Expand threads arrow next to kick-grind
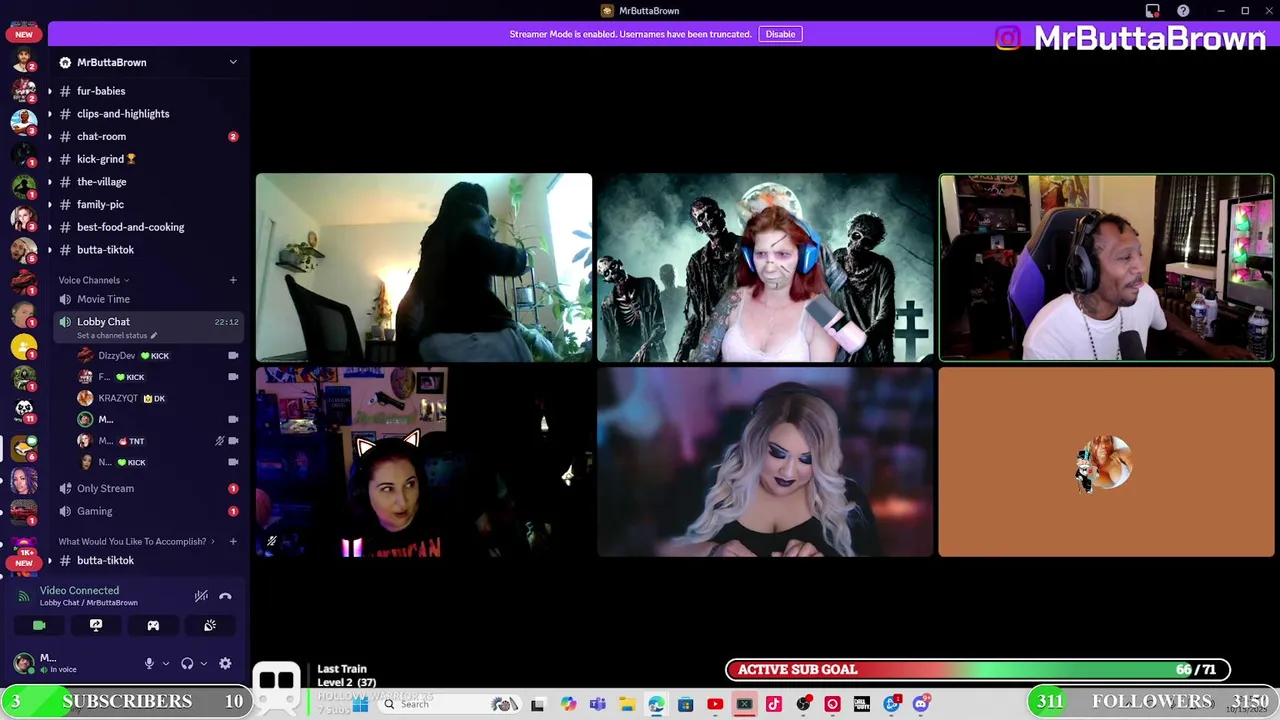Screen dimensions: 1280x720 coord(49,159)
